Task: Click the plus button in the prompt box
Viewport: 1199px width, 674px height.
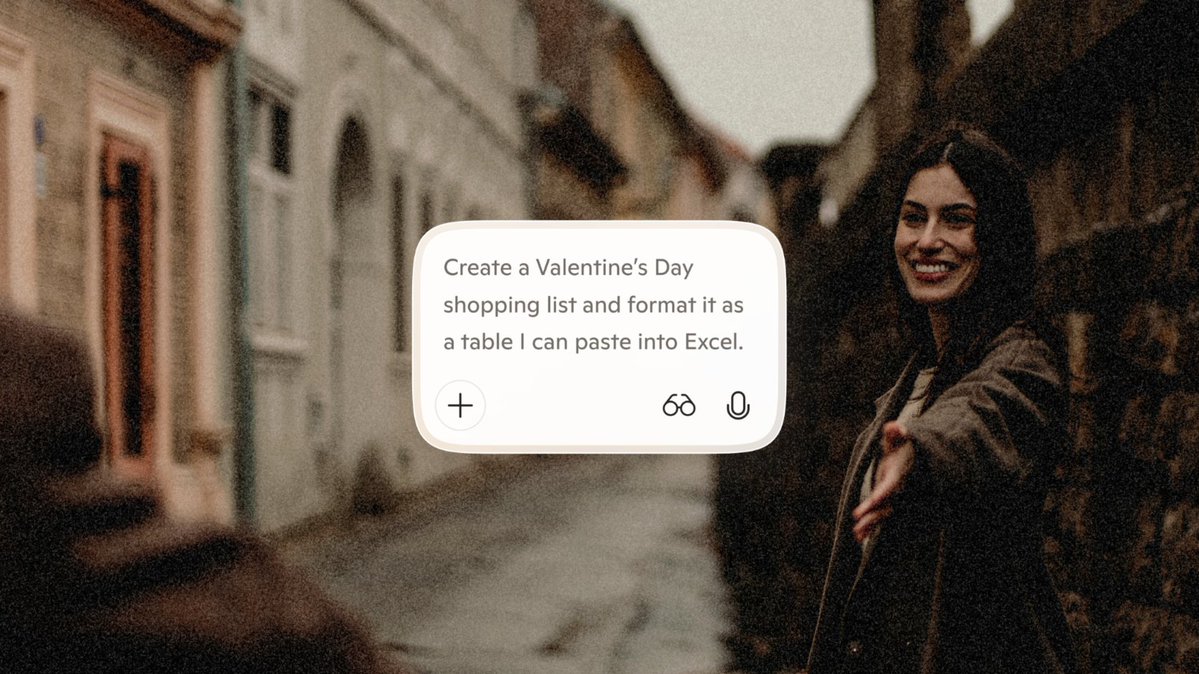Action: coord(460,405)
